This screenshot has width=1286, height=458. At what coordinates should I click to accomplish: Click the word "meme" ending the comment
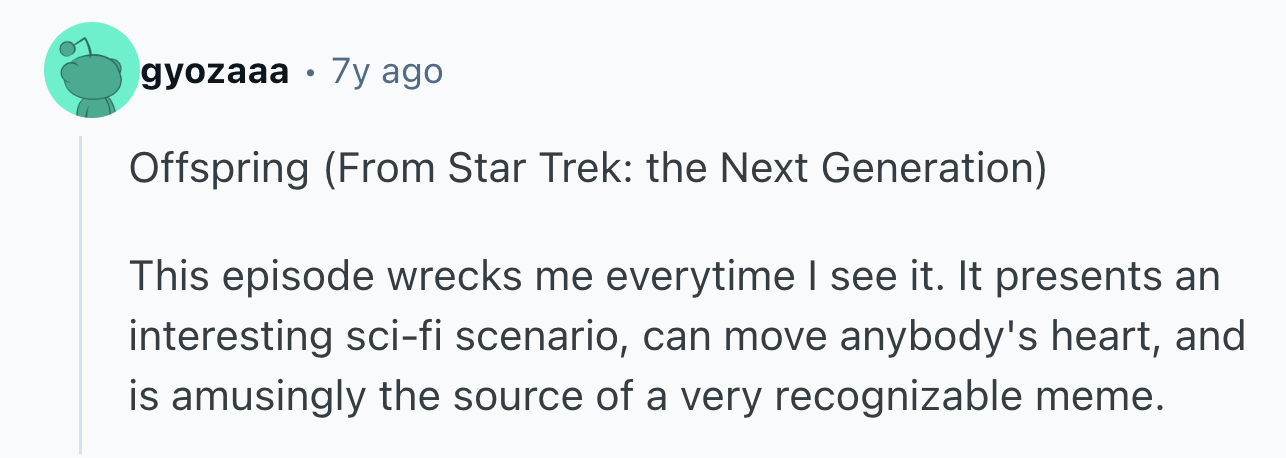(1102, 397)
